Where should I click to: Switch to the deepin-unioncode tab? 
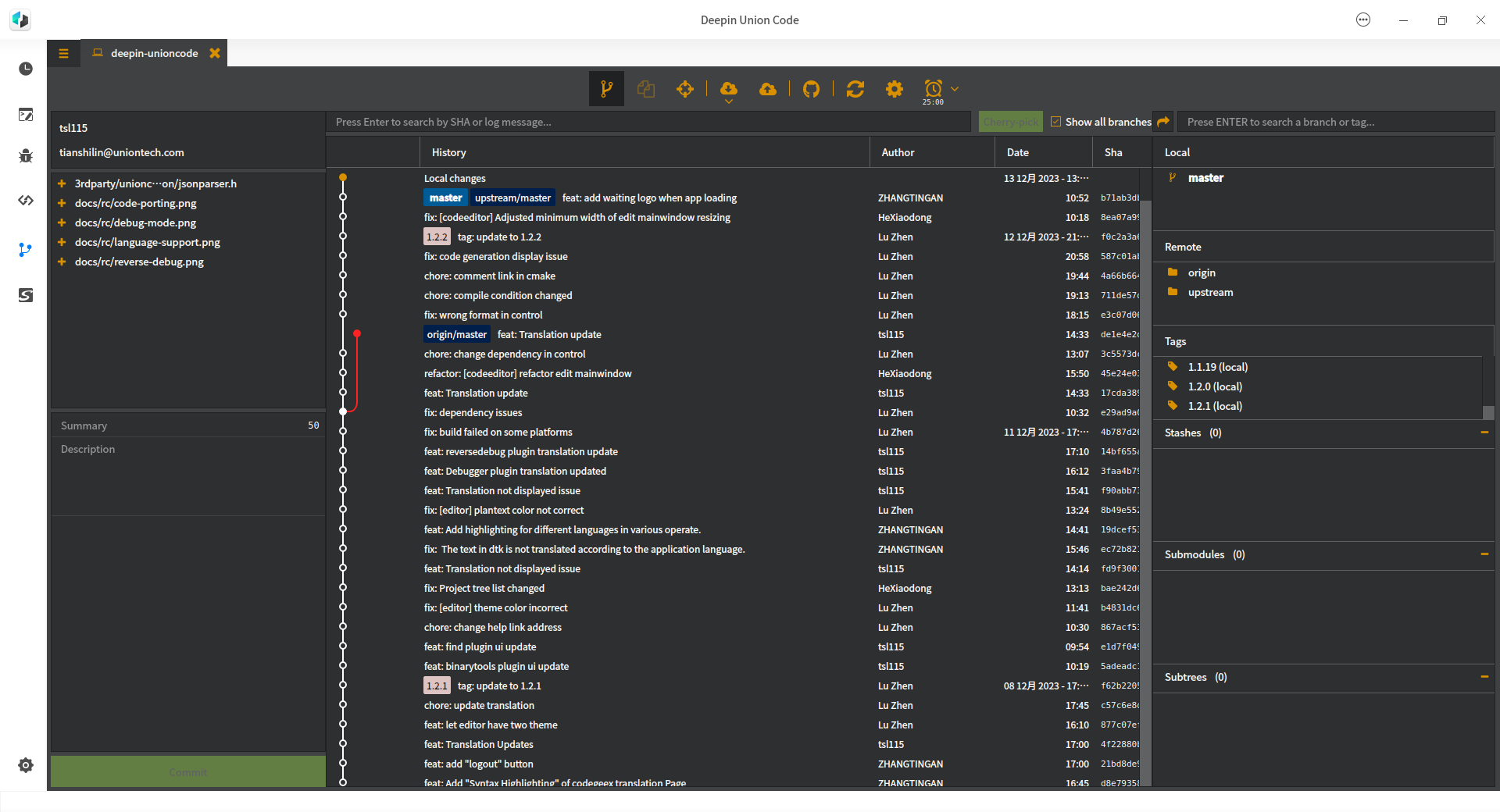(x=154, y=53)
